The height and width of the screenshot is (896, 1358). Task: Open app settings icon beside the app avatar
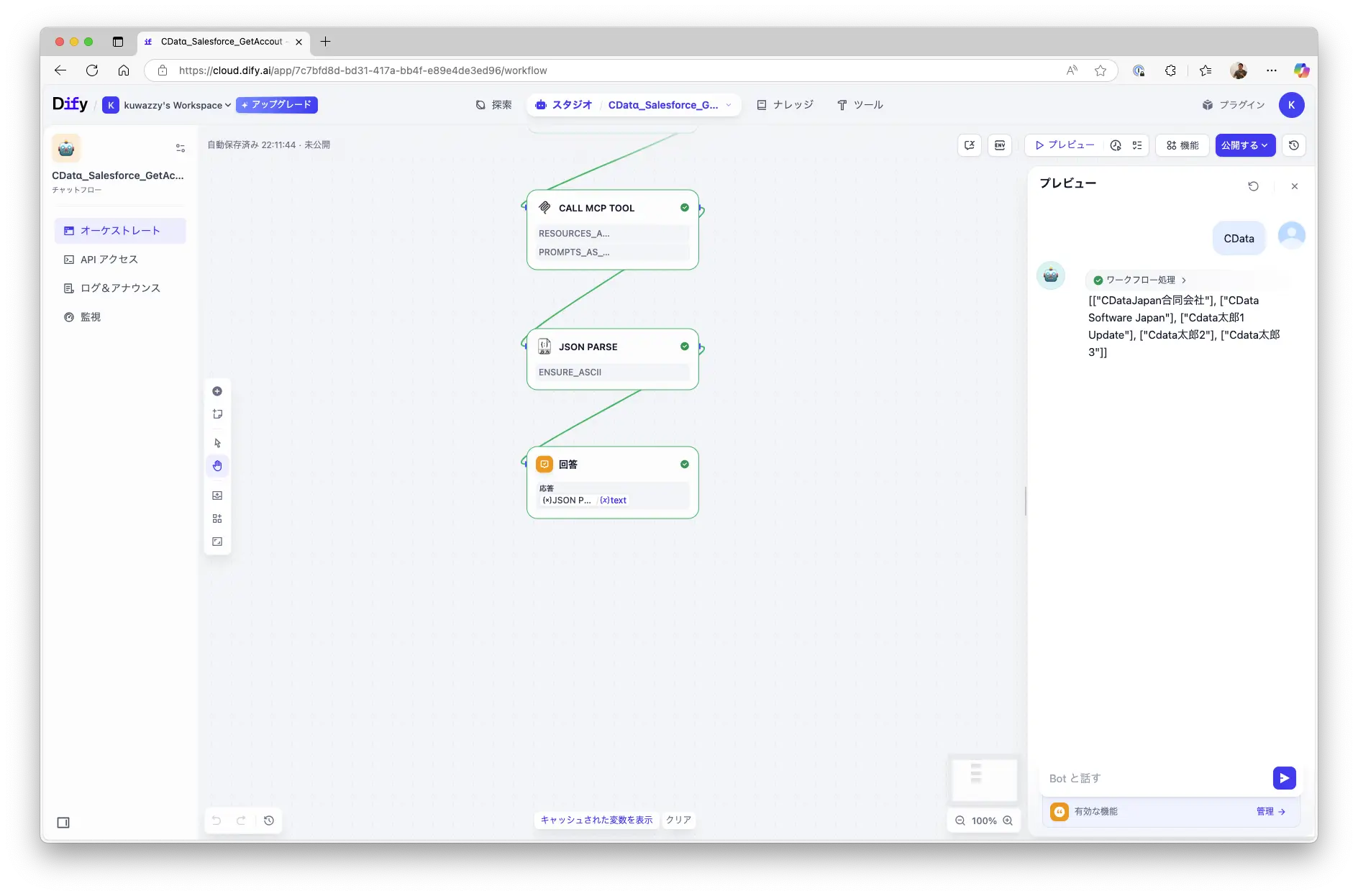click(180, 148)
